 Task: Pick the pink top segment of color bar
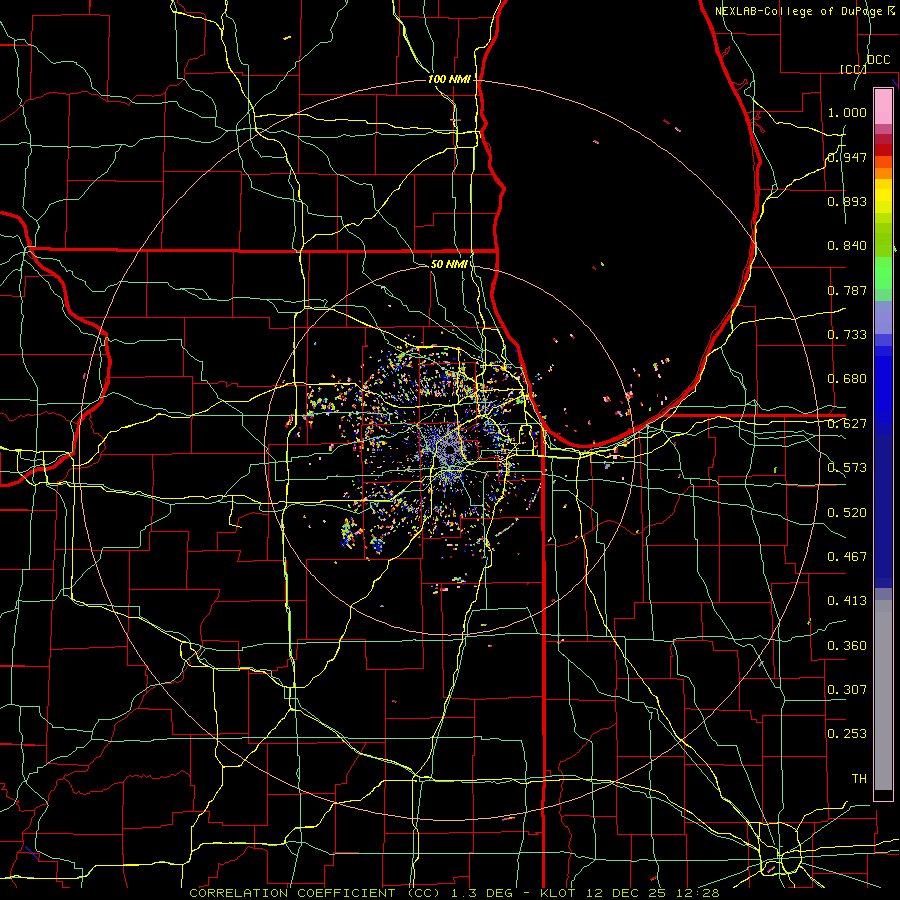click(x=883, y=107)
